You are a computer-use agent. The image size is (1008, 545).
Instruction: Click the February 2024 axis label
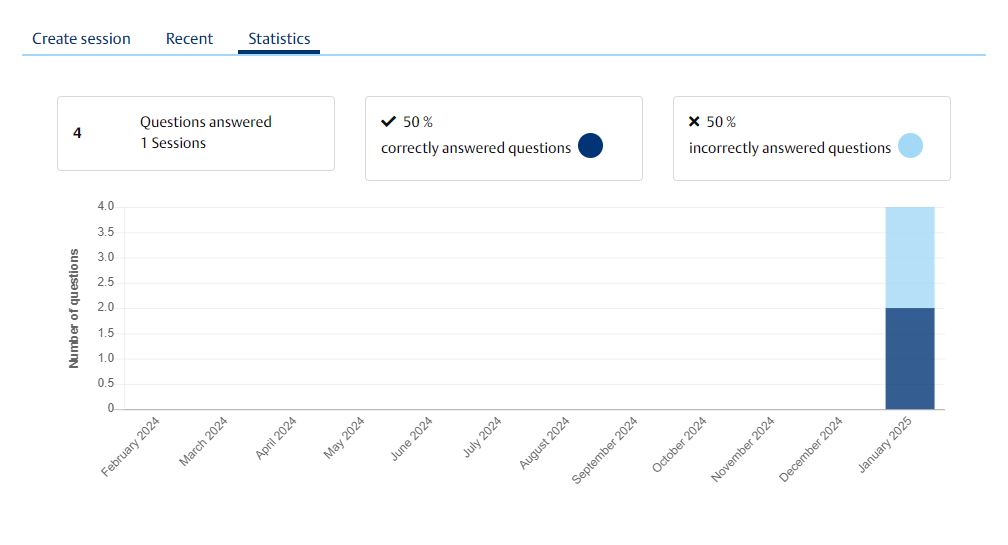pyautogui.click(x=131, y=448)
